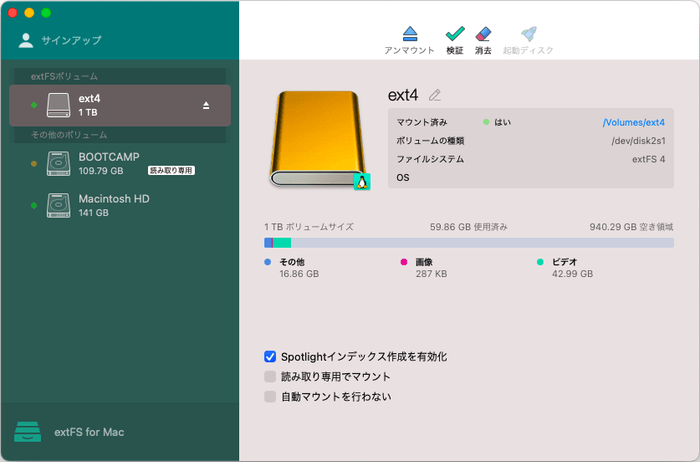The image size is (700, 462).
Task: Click the pink 画像 legend dot
Action: pyautogui.click(x=404, y=262)
